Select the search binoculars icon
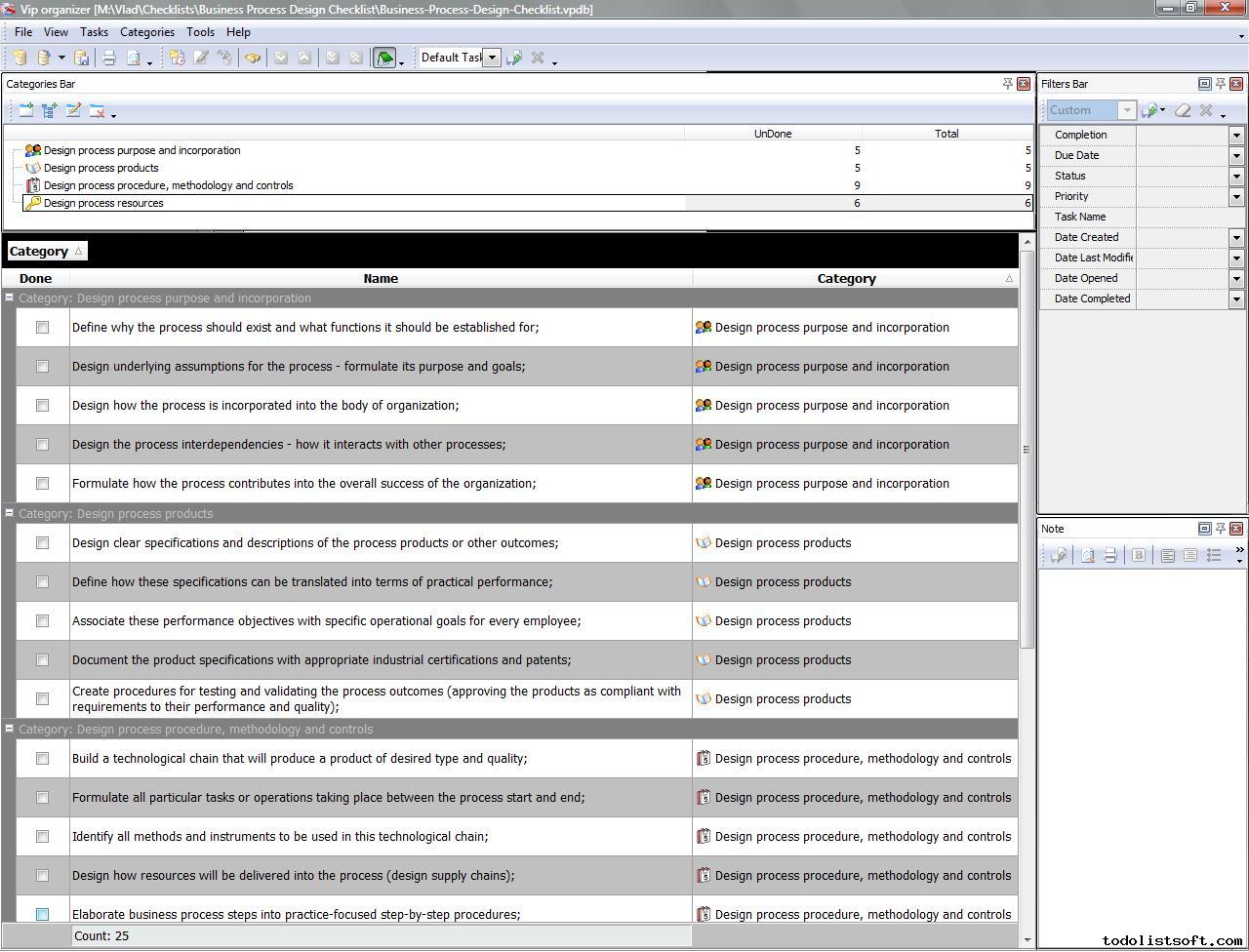 [253, 58]
